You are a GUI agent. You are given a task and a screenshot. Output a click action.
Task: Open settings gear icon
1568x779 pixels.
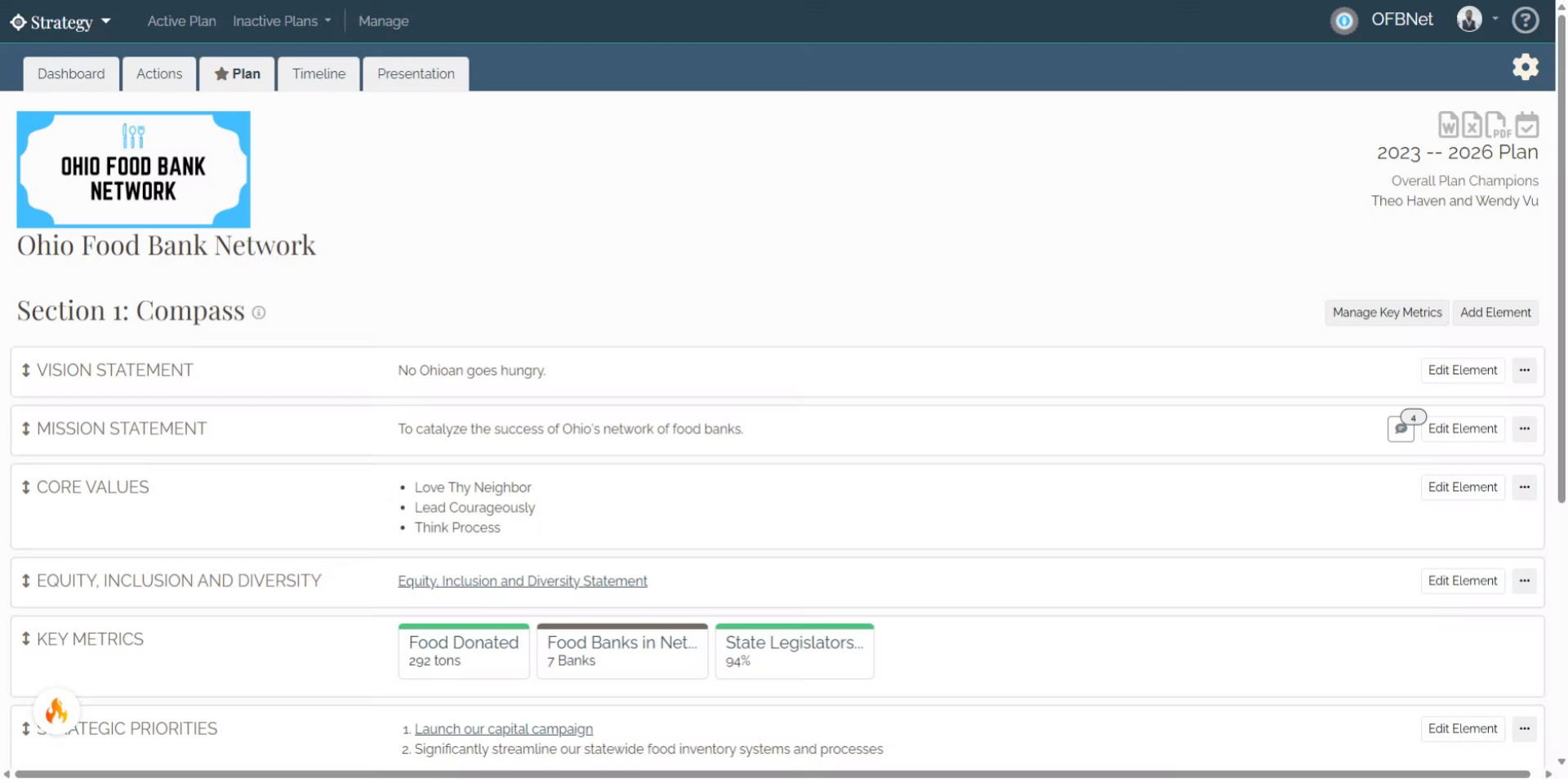tap(1525, 67)
